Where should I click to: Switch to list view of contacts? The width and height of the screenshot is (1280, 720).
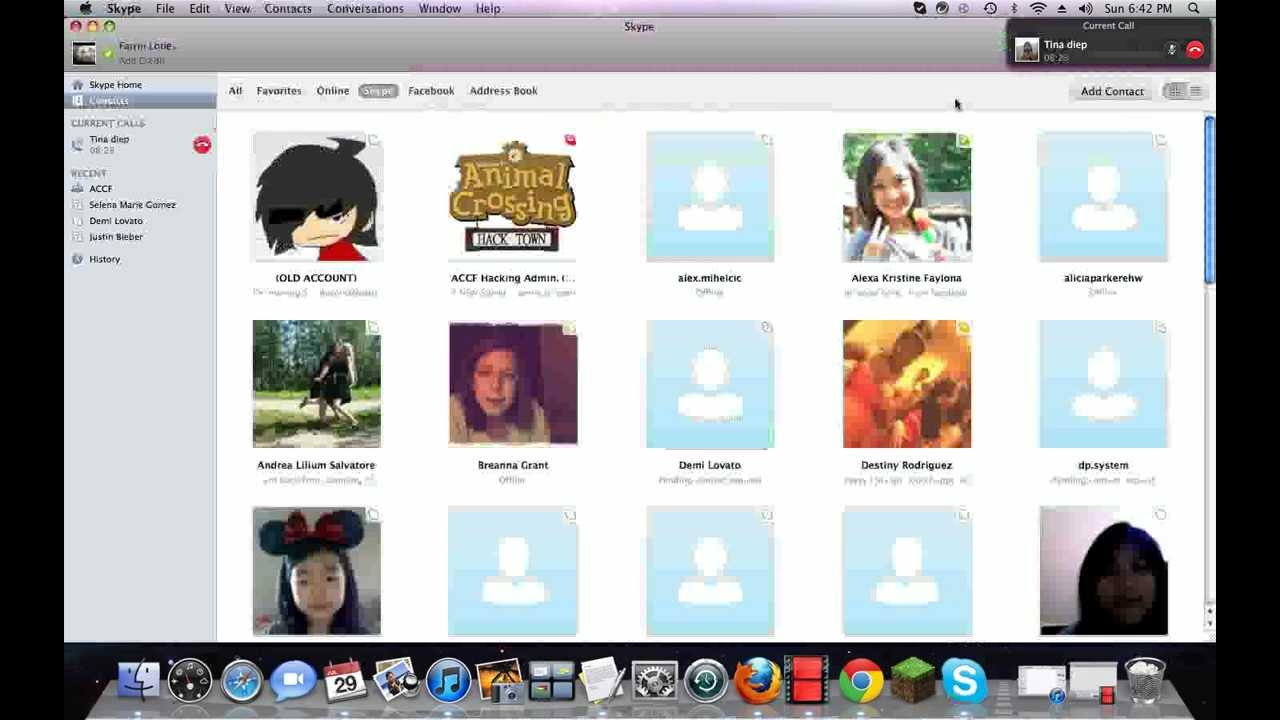coord(1195,91)
